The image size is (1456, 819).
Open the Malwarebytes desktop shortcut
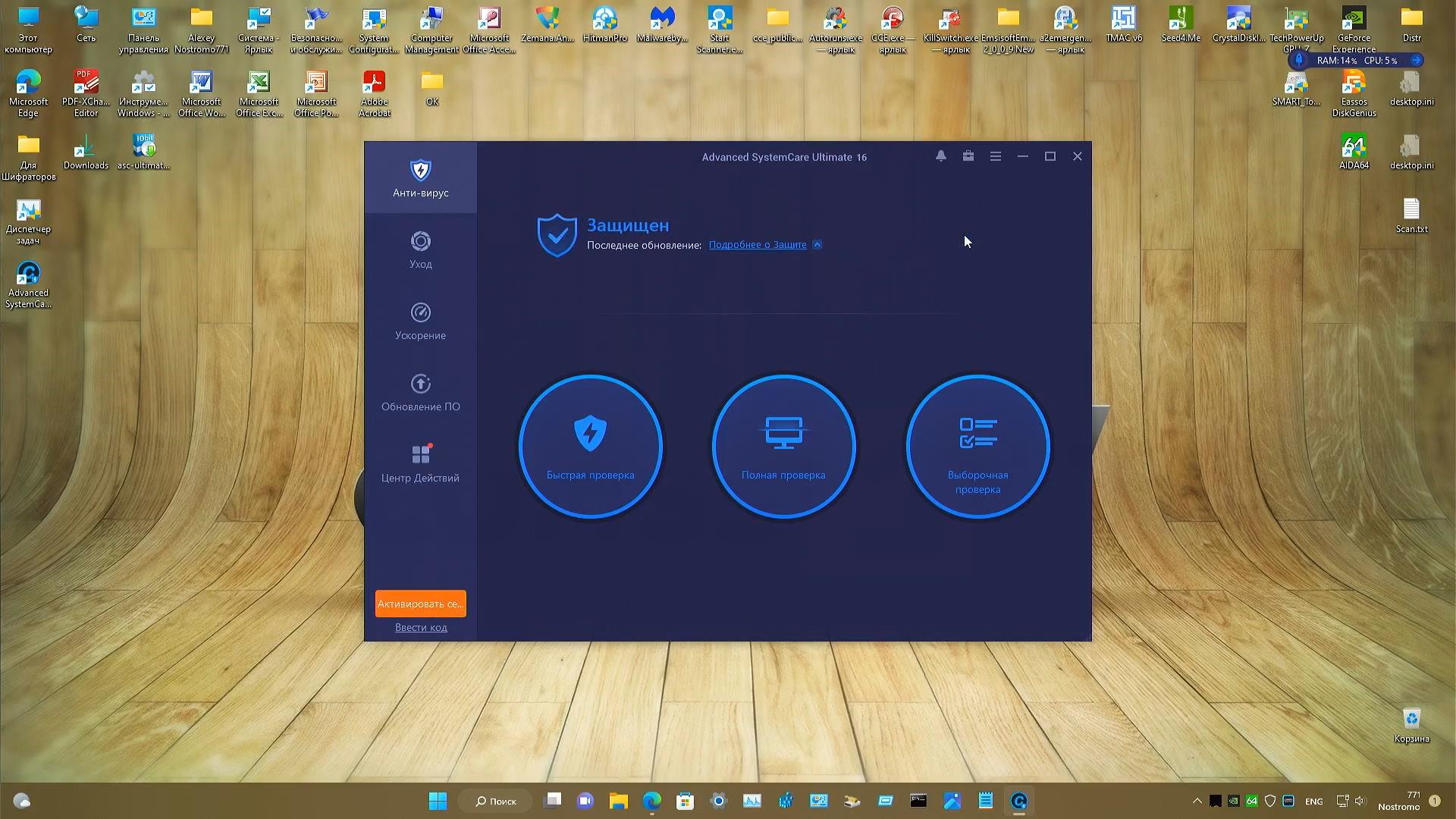662,27
